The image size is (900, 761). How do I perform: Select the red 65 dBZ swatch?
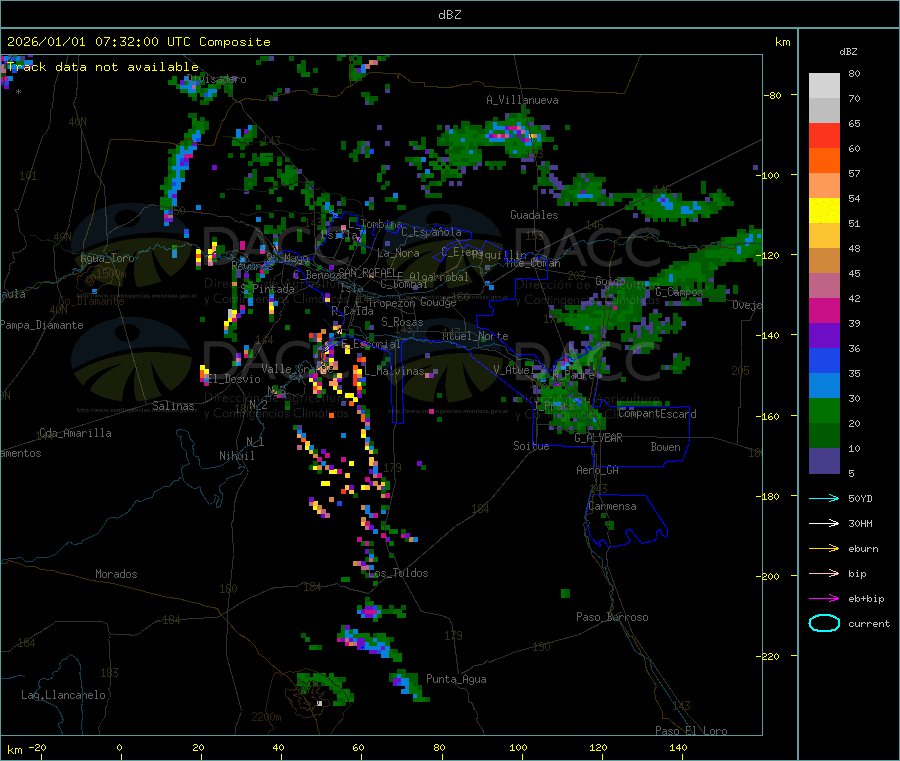[x=824, y=136]
